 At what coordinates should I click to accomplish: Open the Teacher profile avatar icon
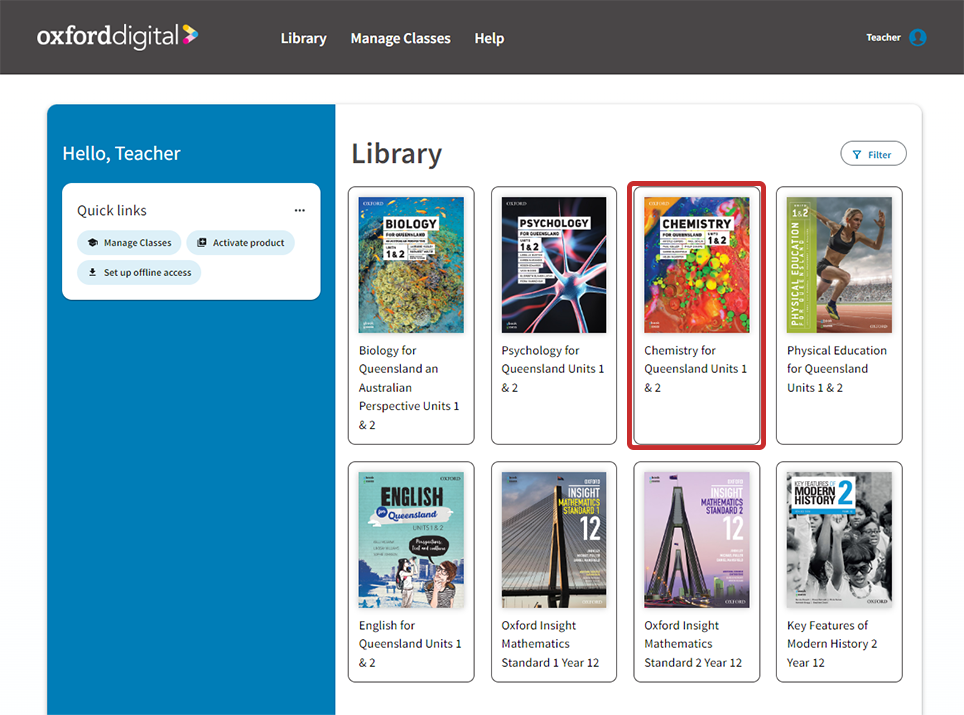[917, 38]
